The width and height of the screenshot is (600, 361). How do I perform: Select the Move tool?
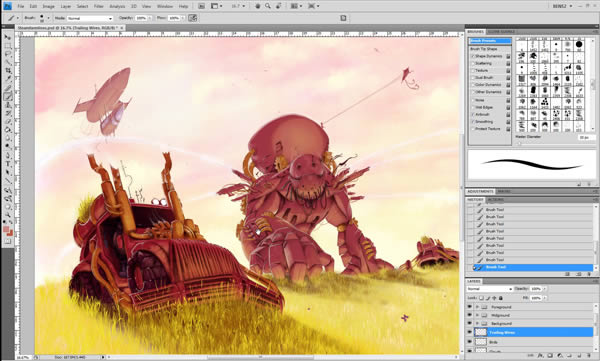(8, 37)
